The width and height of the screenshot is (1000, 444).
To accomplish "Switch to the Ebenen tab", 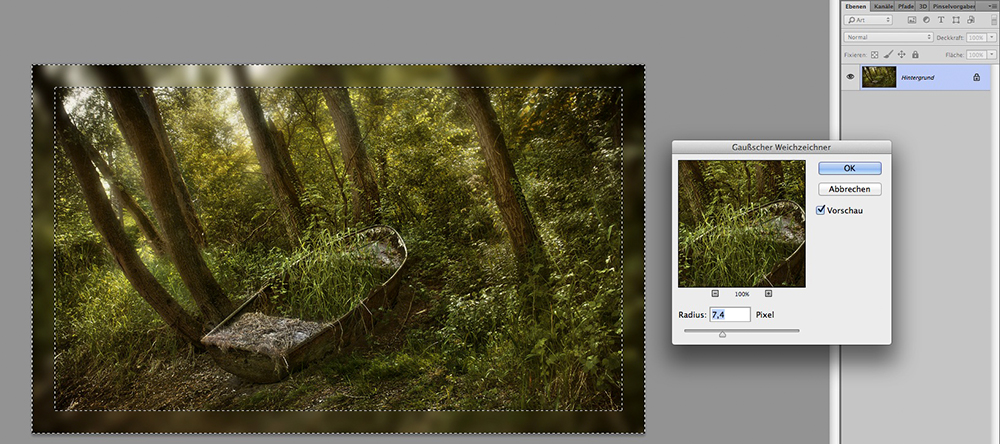I will click(x=855, y=6).
